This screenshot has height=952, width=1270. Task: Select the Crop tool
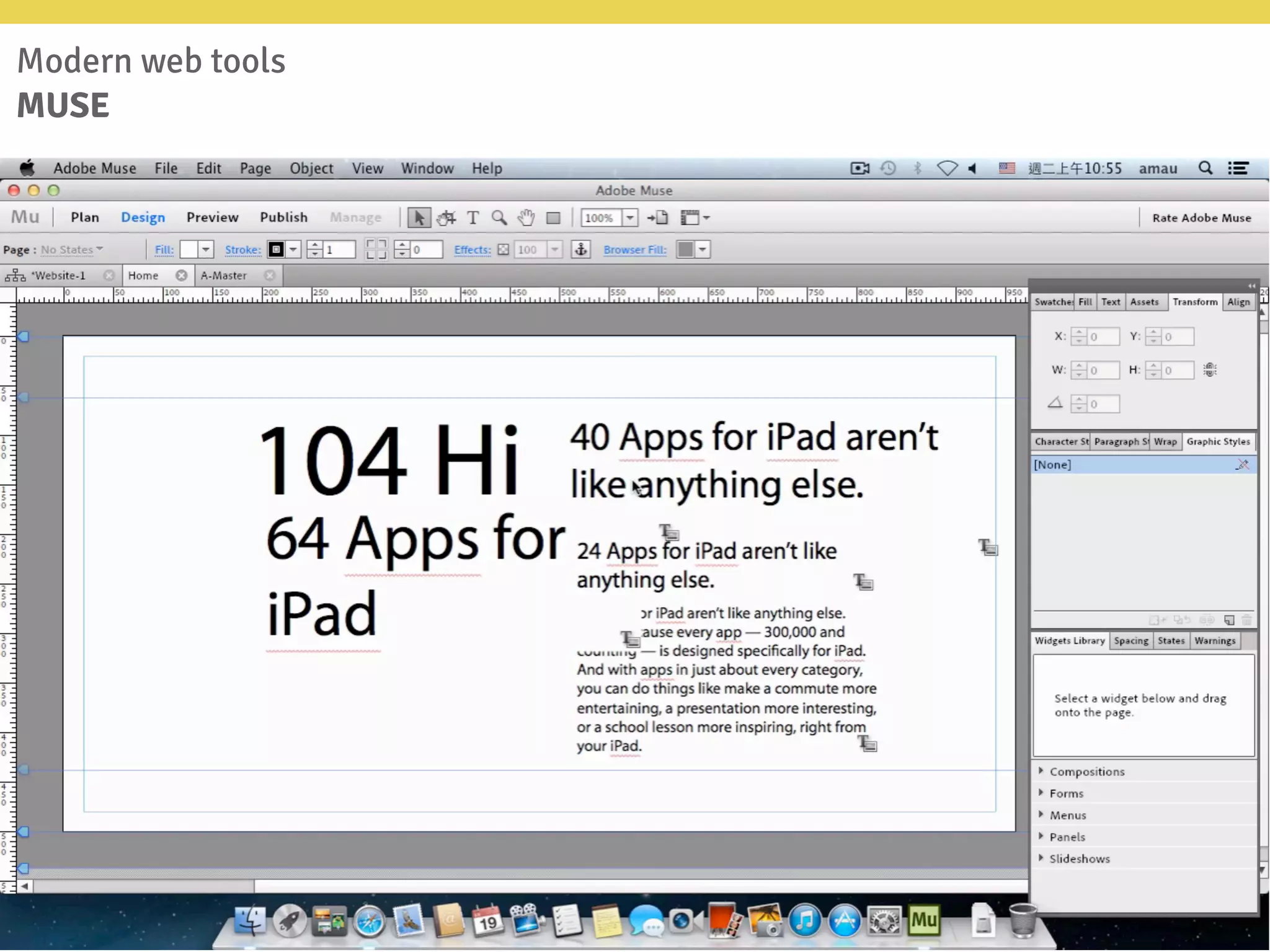[x=446, y=218]
